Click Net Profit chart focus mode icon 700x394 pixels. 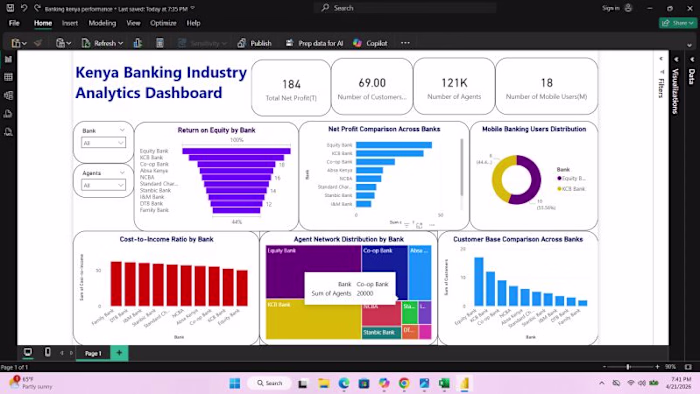[x=419, y=225]
